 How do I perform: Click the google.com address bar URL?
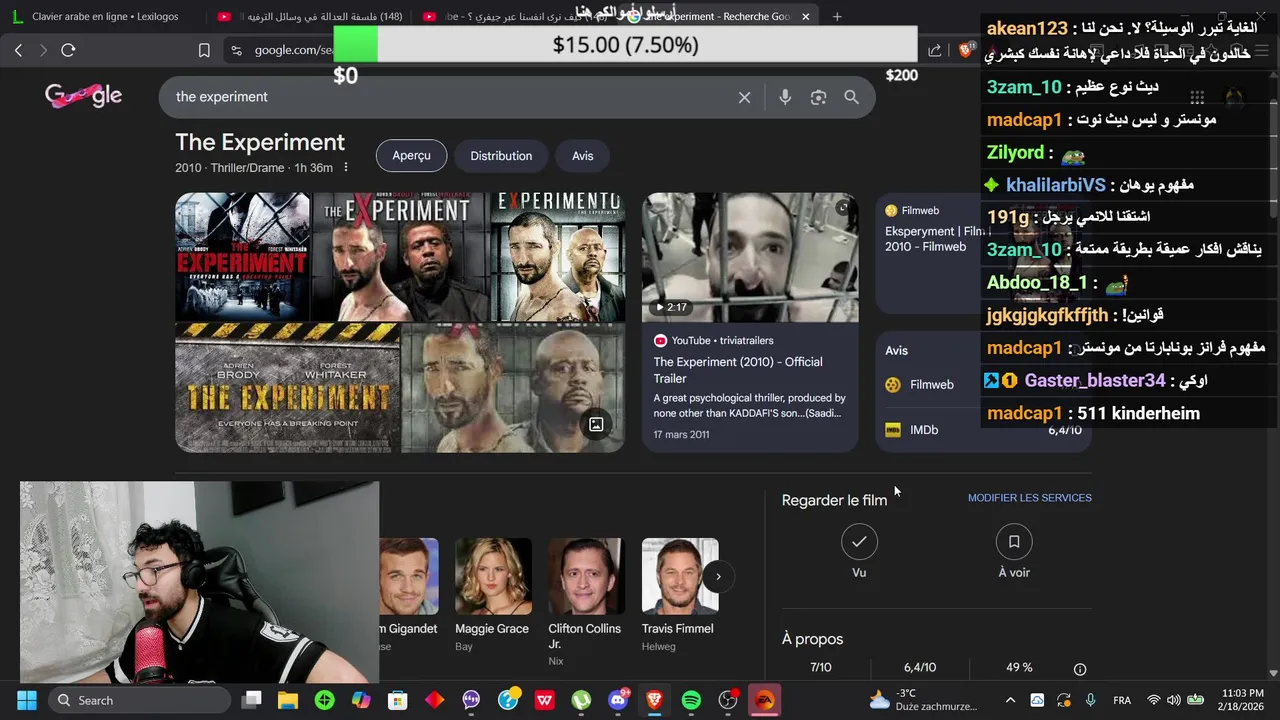(293, 50)
